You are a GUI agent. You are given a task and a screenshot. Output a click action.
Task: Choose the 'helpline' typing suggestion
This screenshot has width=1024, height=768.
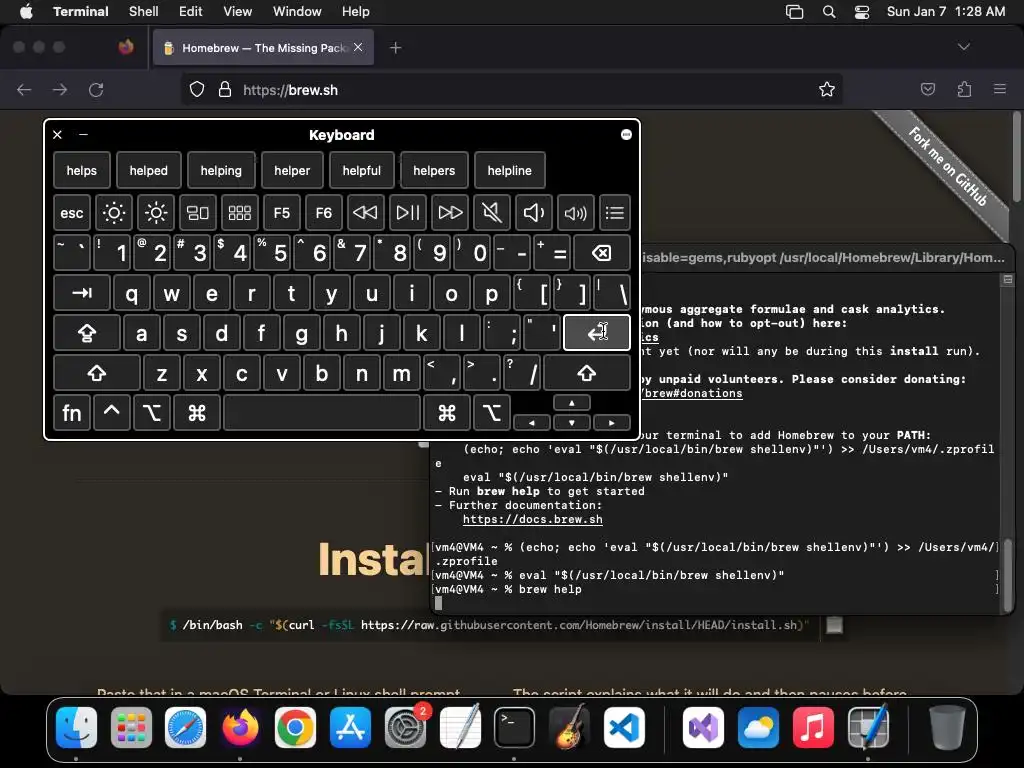point(509,170)
